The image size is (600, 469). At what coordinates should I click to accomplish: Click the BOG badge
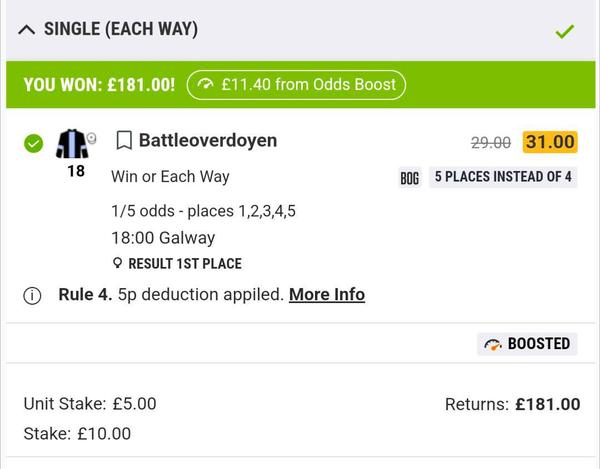(409, 178)
